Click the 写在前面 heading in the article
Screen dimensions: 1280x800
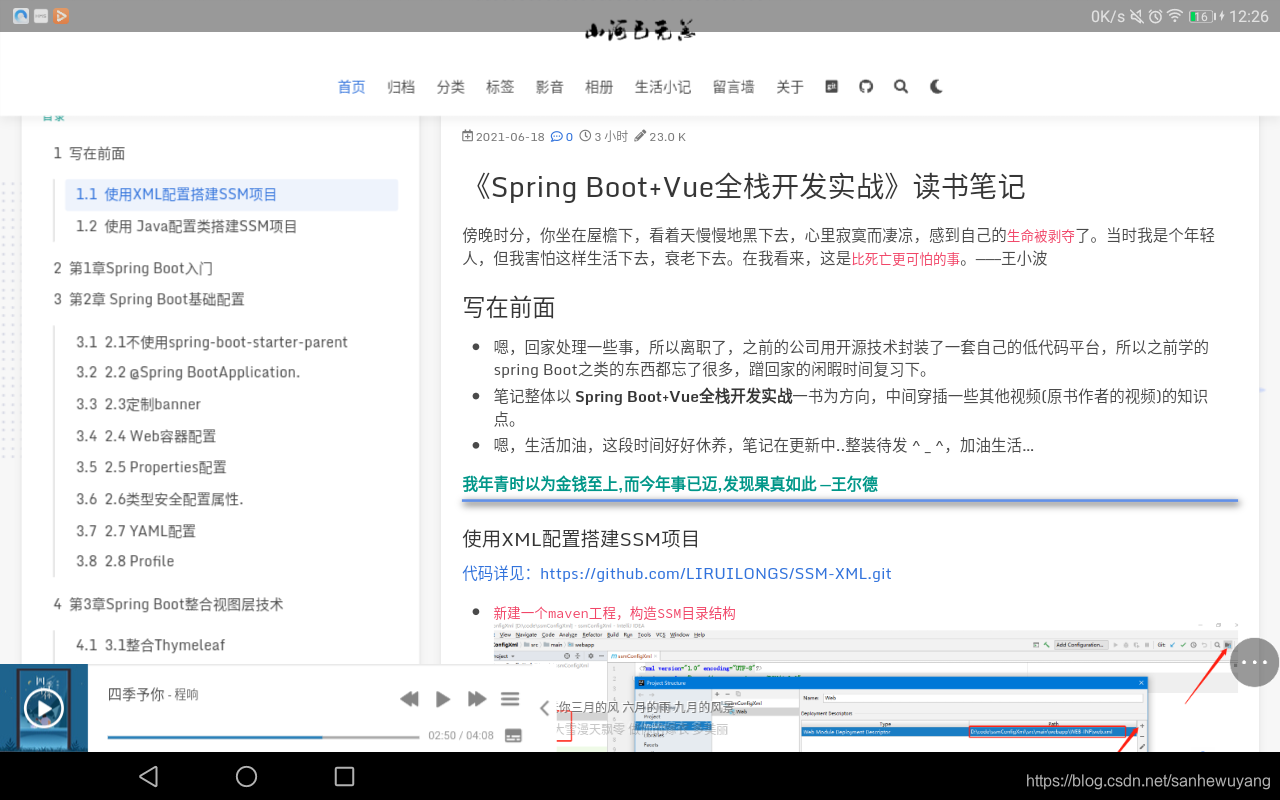[x=509, y=307]
